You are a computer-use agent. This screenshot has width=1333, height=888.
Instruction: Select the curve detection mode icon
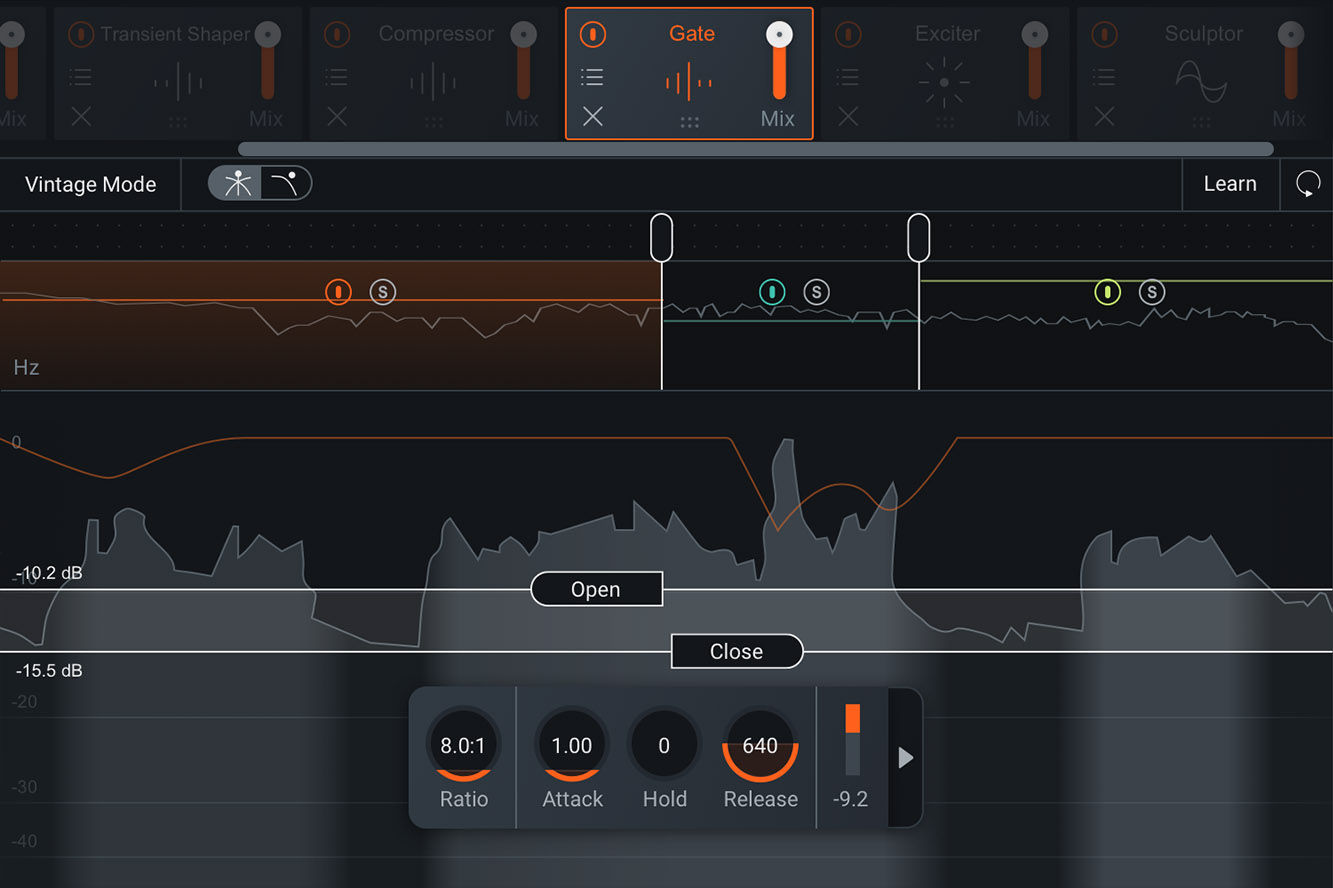click(286, 183)
